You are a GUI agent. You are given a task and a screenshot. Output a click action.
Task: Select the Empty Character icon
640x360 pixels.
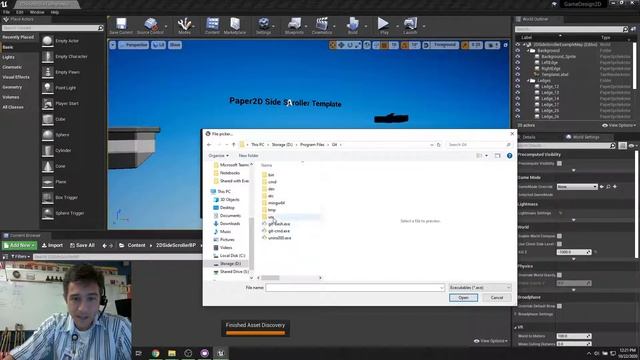(x=48, y=56)
